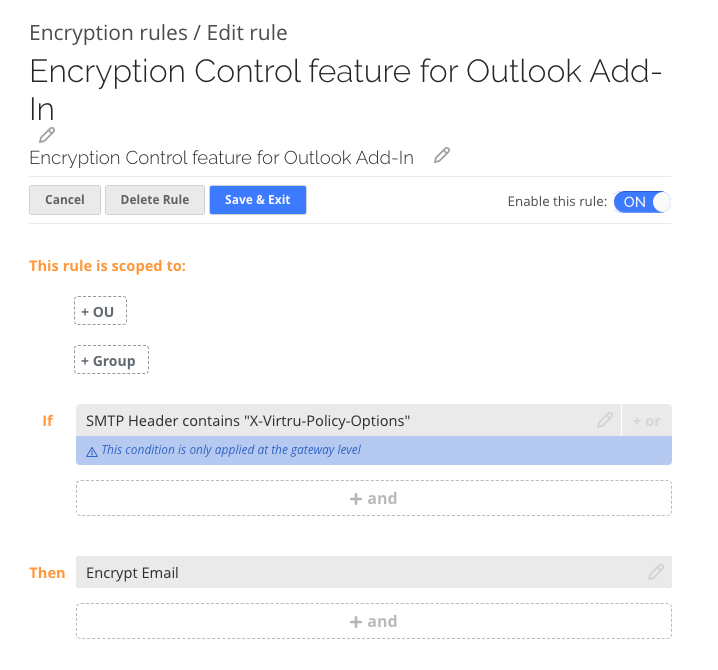The image size is (718, 670).
Task: Edit the SMTP Header condition pencil
Action: pos(604,420)
